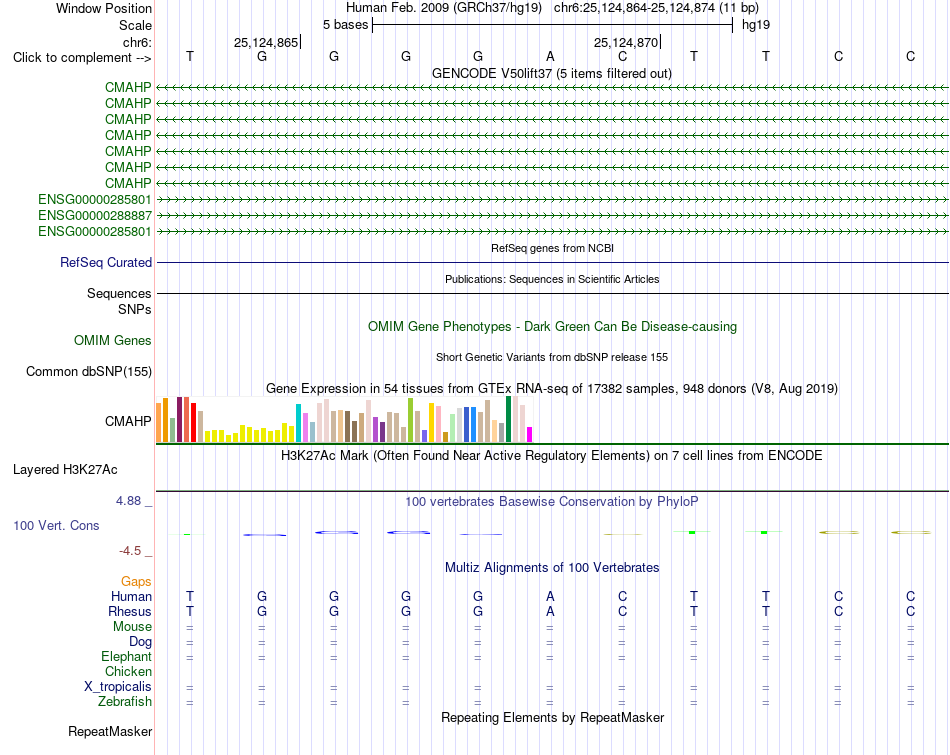Image resolution: width=950 pixels, height=755 pixels.
Task: Select the 'Rhesus' species label
Action: [x=130, y=611]
